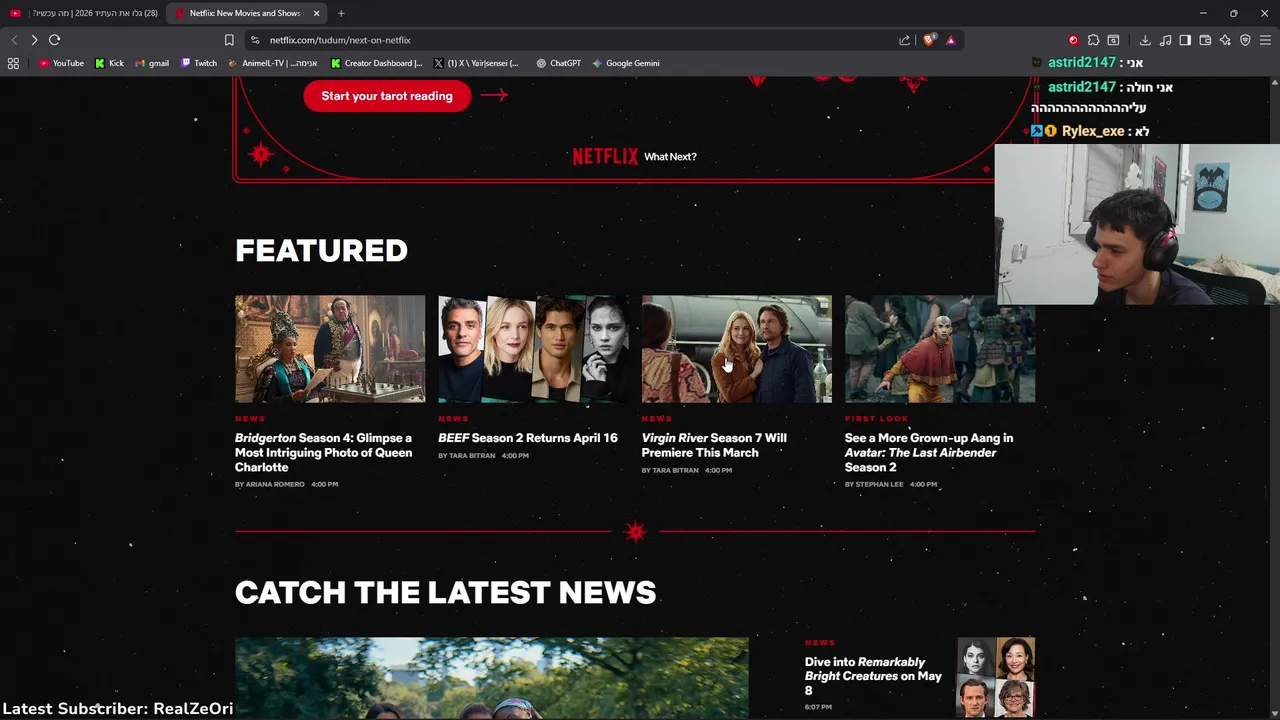Screen dimensions: 1280x720
Task: Open the extensions puzzle icon
Action: (1093, 40)
